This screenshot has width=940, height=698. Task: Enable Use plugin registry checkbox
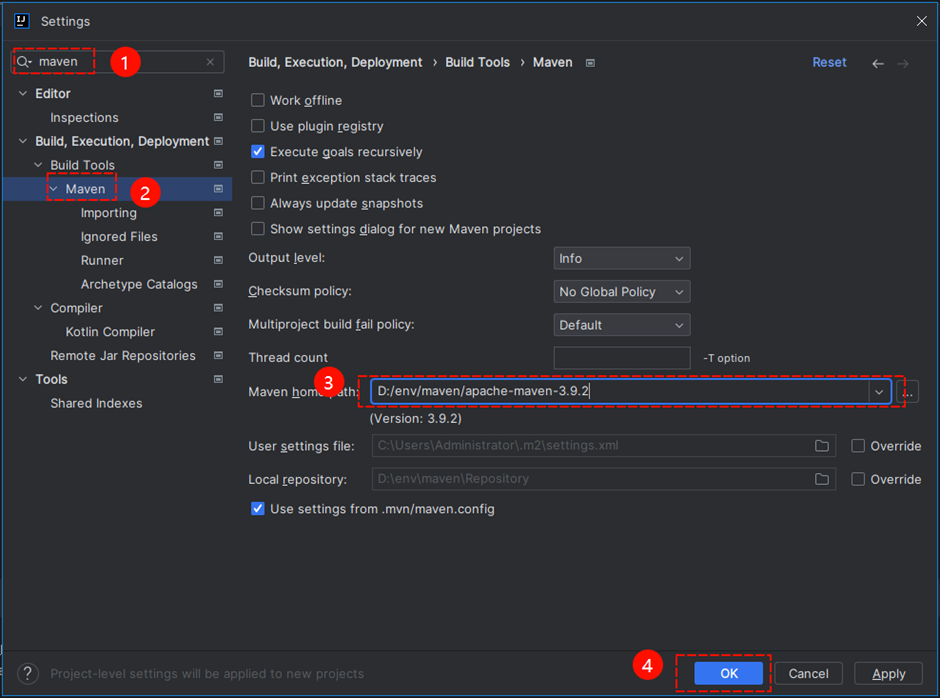[x=258, y=126]
